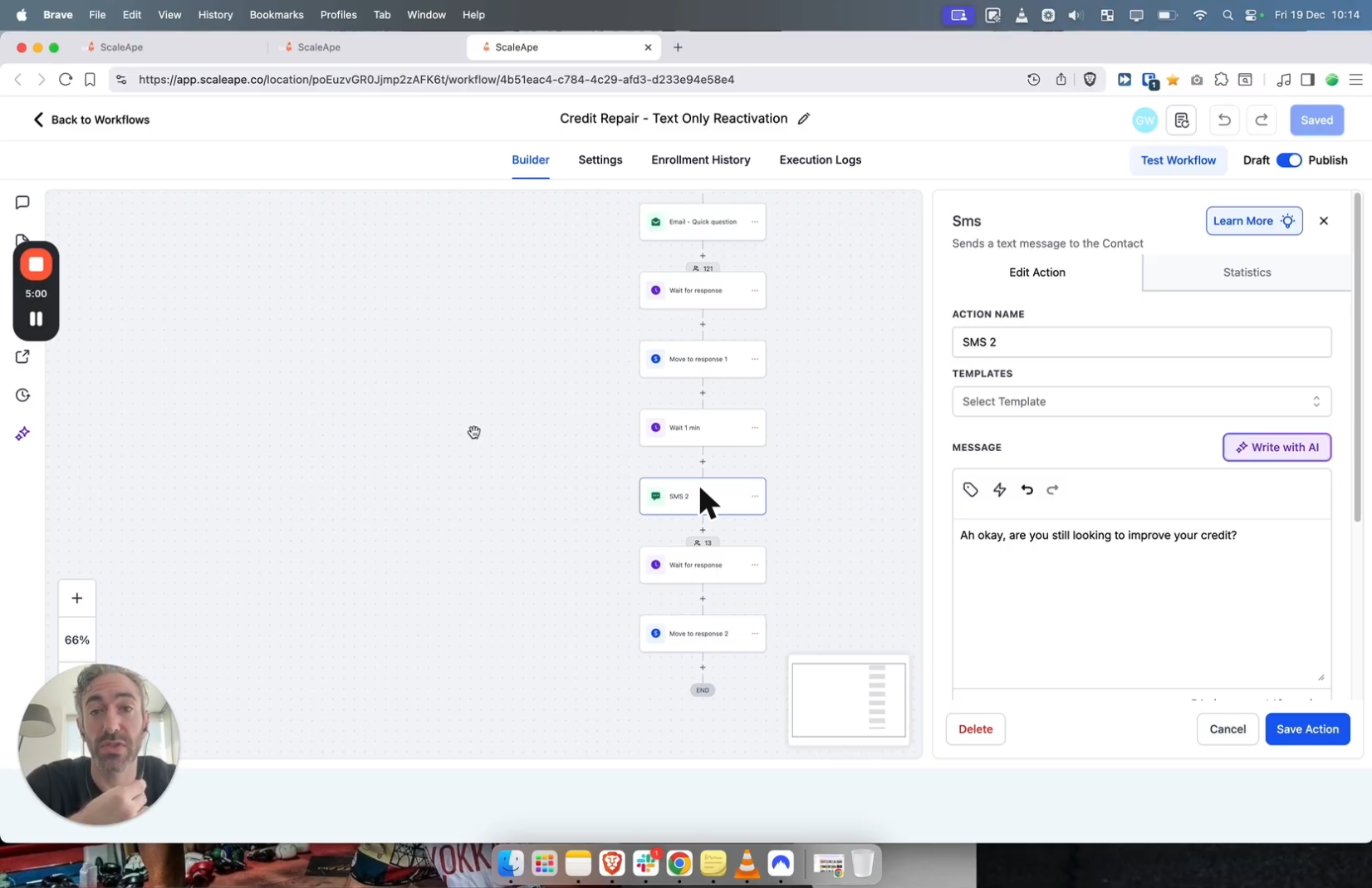
Task: Open the chat icon in left sidebar
Action: click(x=22, y=202)
